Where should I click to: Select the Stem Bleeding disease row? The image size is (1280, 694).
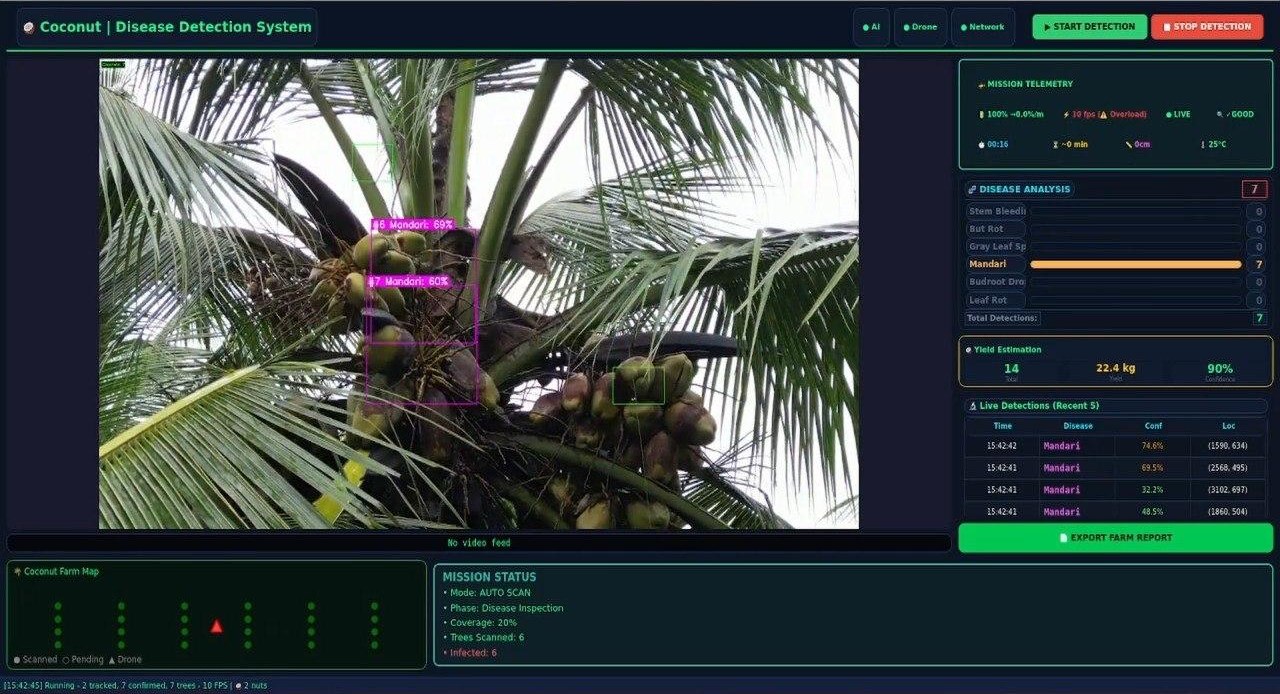tap(1115, 211)
